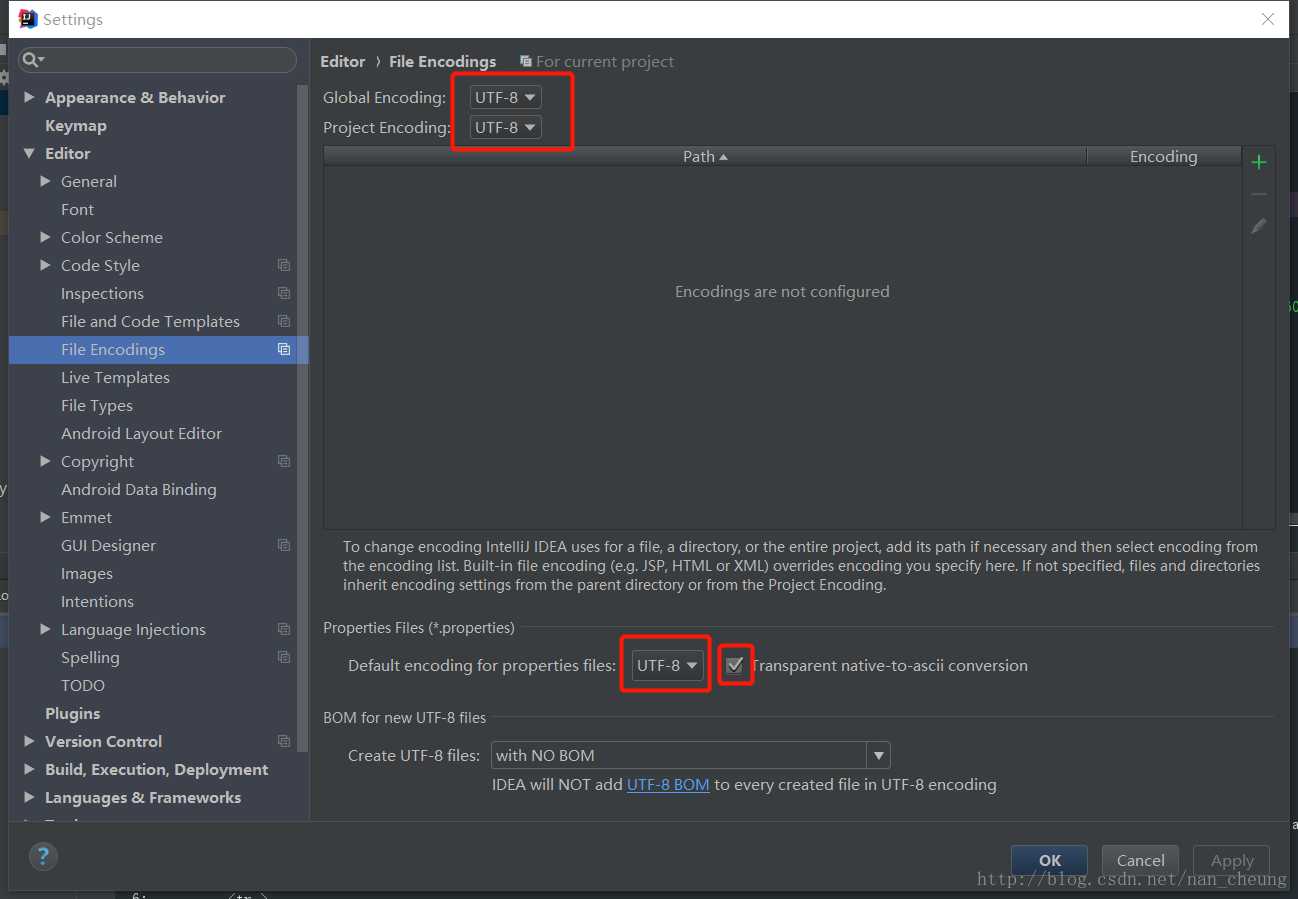Click the green plus add encoding icon
Viewport: 1298px width, 899px height.
pyautogui.click(x=1259, y=162)
